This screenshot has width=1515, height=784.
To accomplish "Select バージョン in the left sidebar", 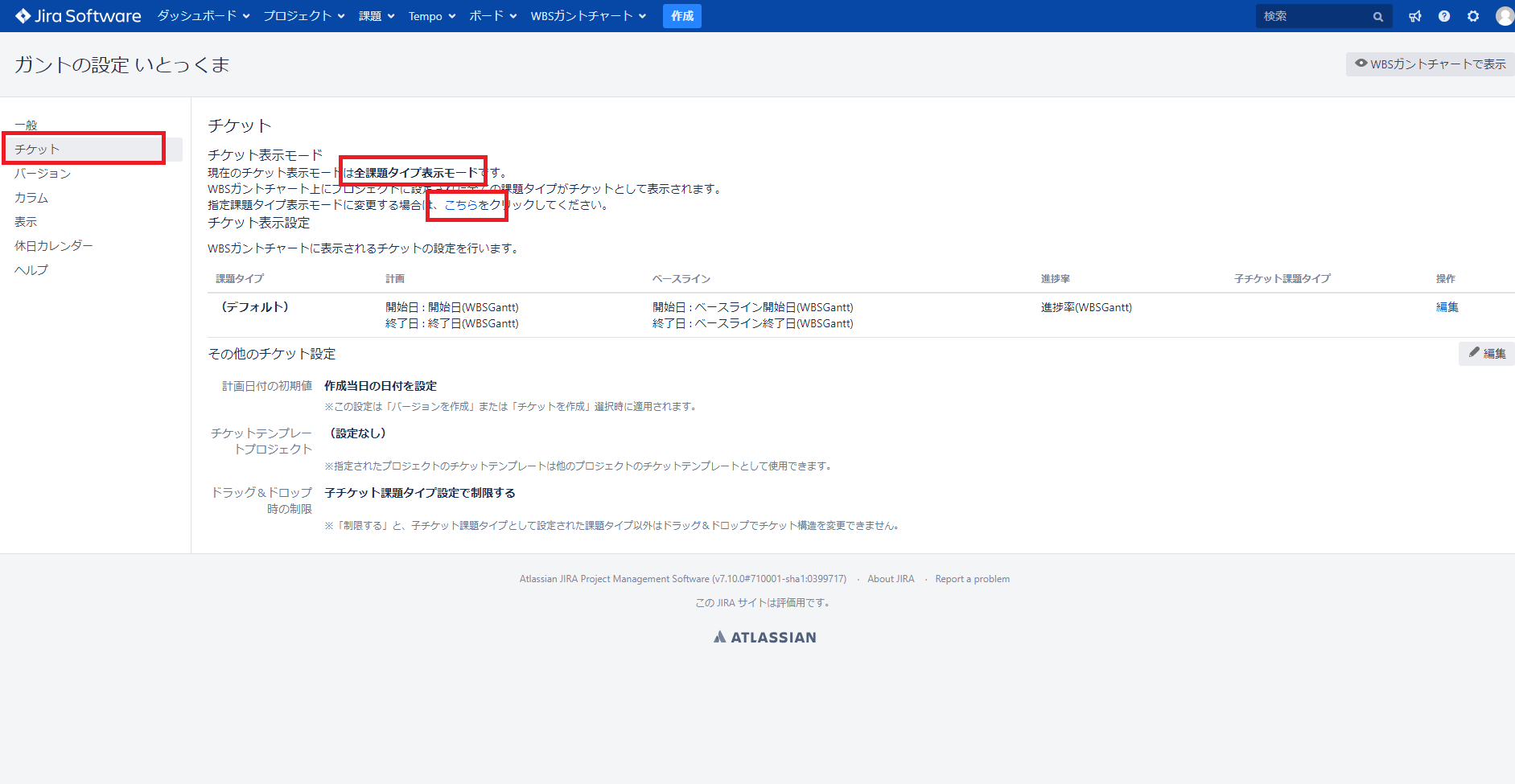I will (x=43, y=174).
